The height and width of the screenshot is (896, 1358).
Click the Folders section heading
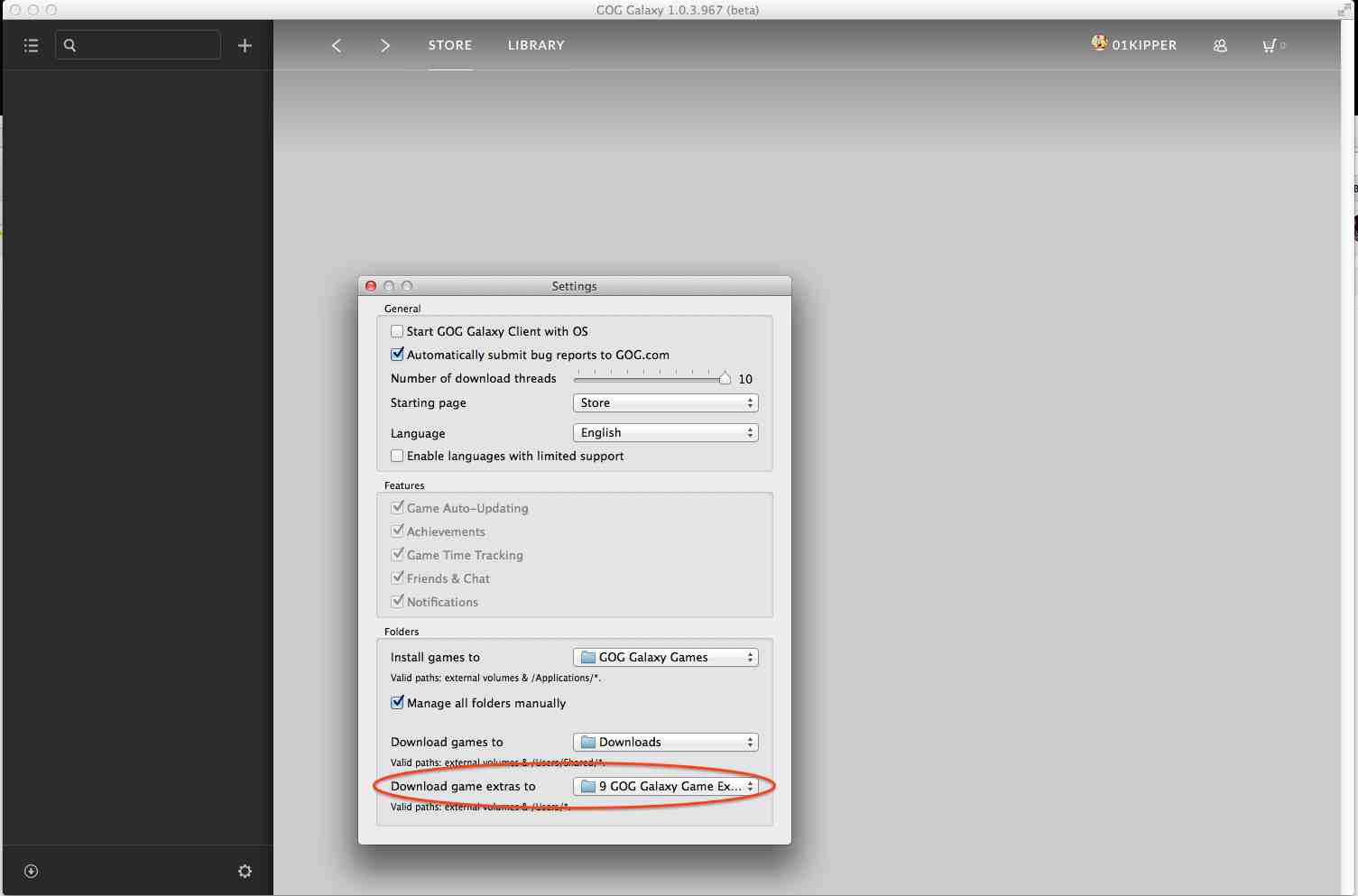[402, 632]
